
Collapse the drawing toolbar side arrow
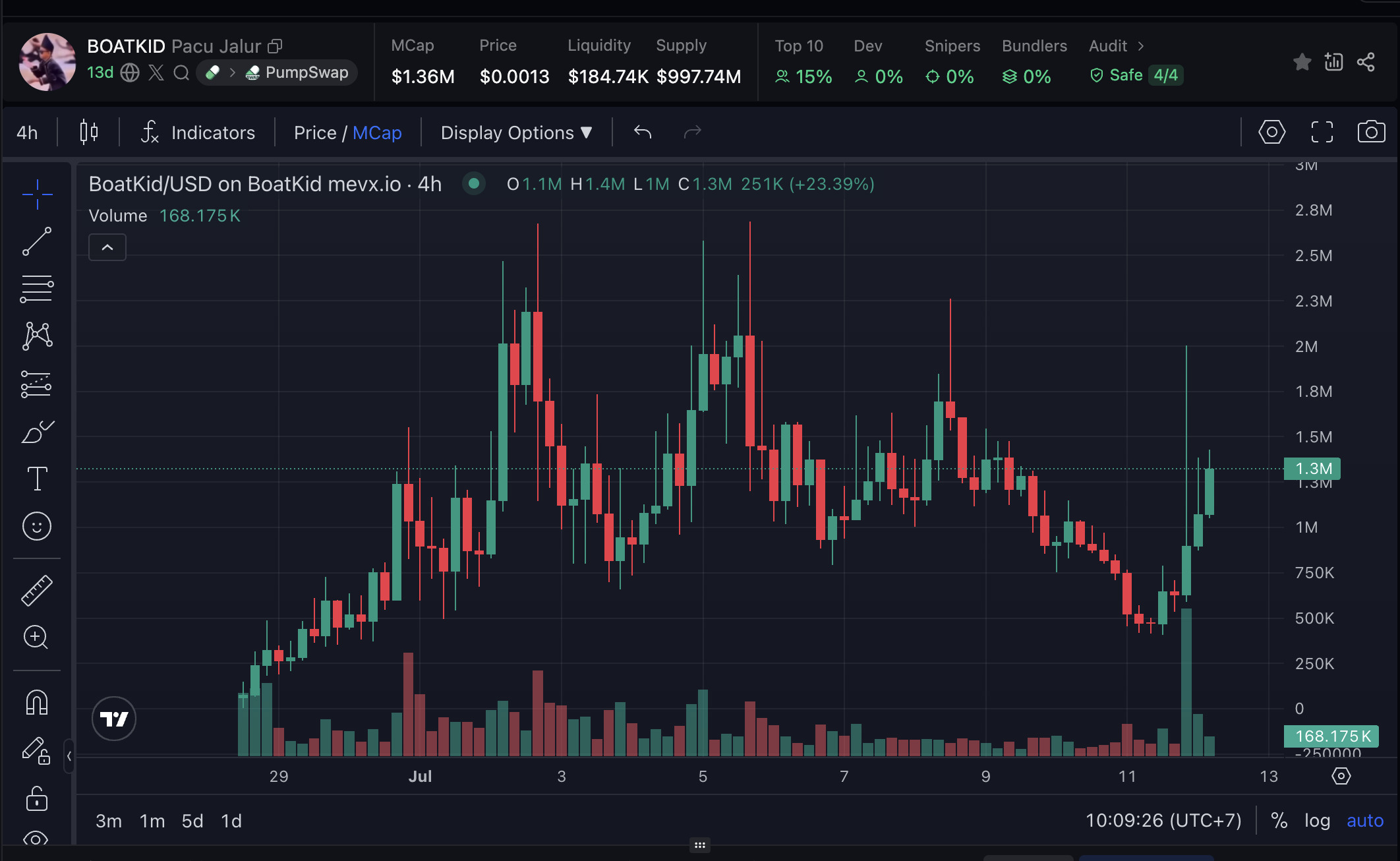[x=69, y=756]
